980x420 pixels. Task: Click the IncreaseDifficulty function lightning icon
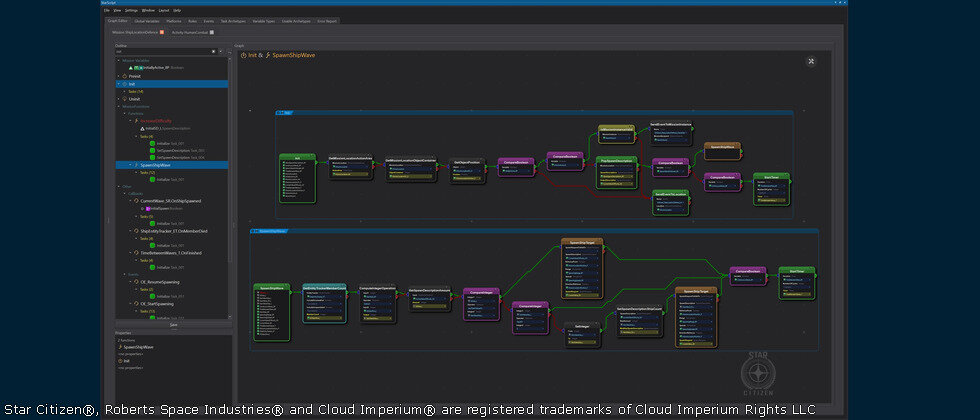point(136,121)
